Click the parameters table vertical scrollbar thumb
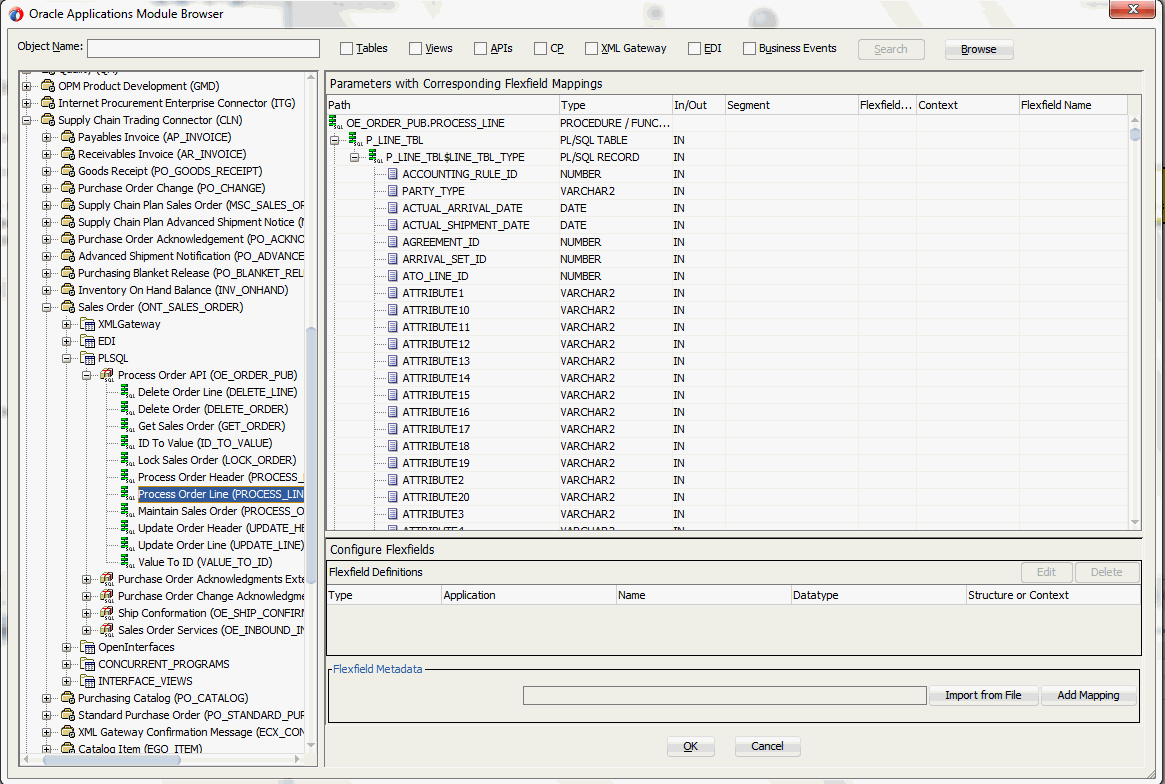The width and height of the screenshot is (1165, 784). coord(1135,134)
